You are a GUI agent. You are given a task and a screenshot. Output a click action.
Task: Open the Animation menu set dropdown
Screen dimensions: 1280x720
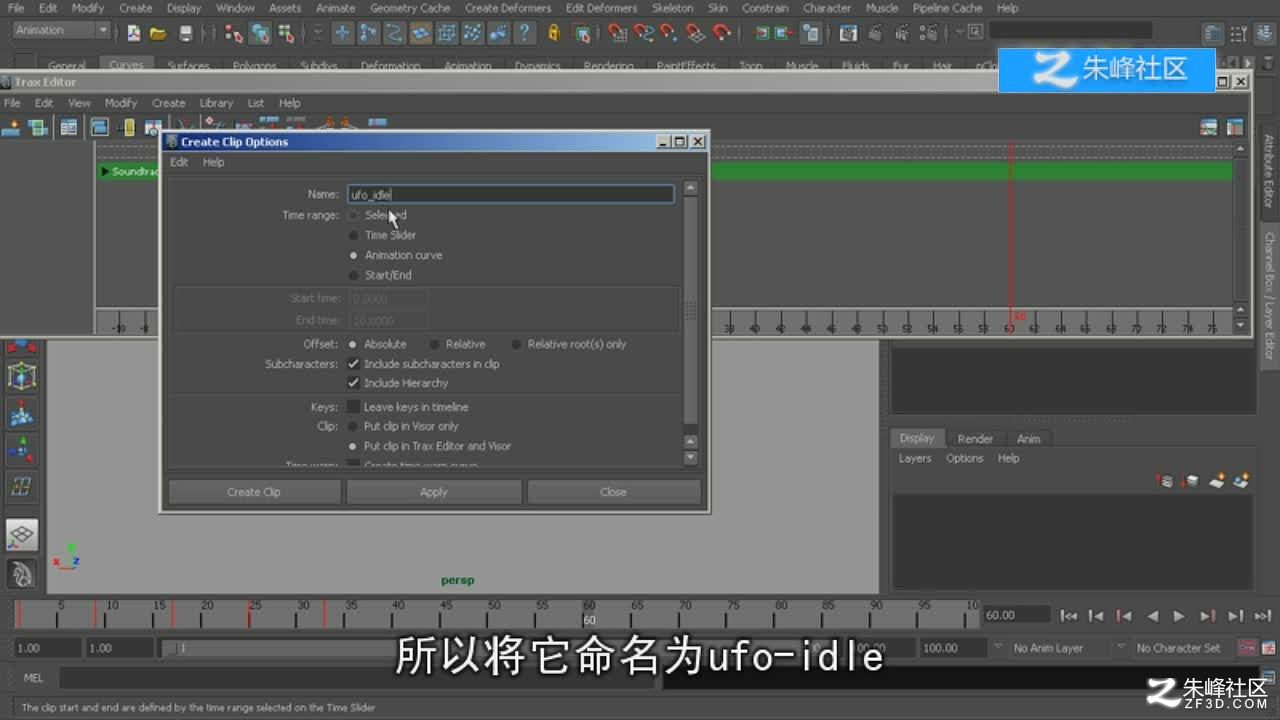point(61,30)
